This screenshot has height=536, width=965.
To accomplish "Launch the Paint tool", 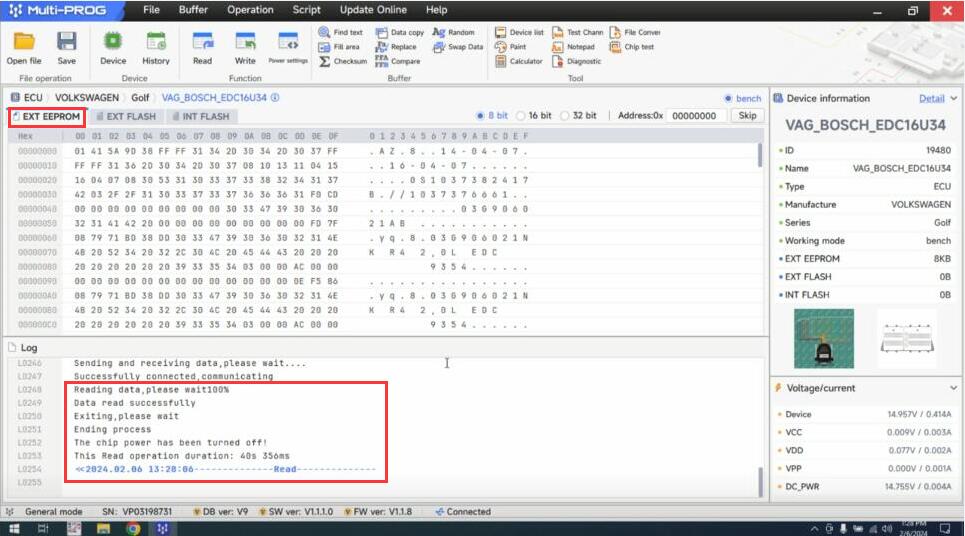I will click(510, 47).
